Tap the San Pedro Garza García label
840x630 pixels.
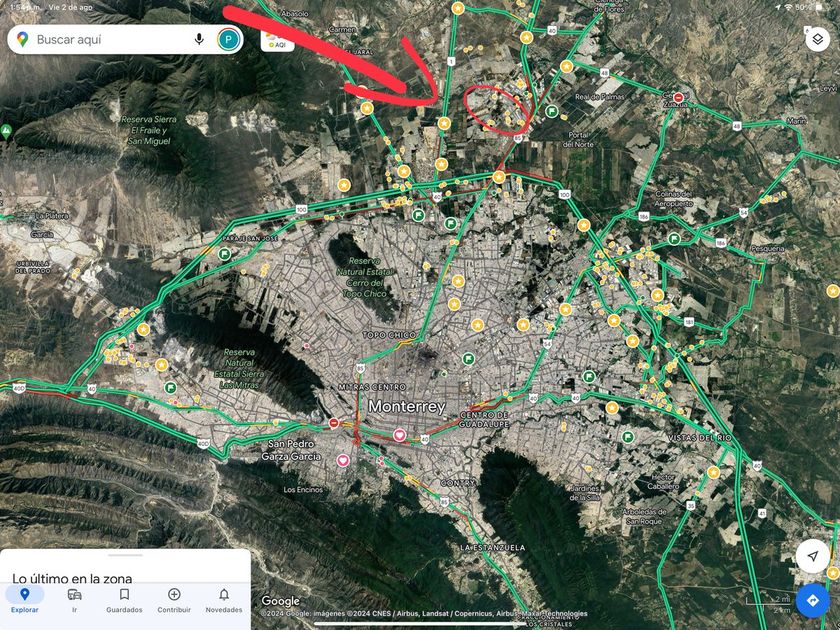tap(291, 450)
